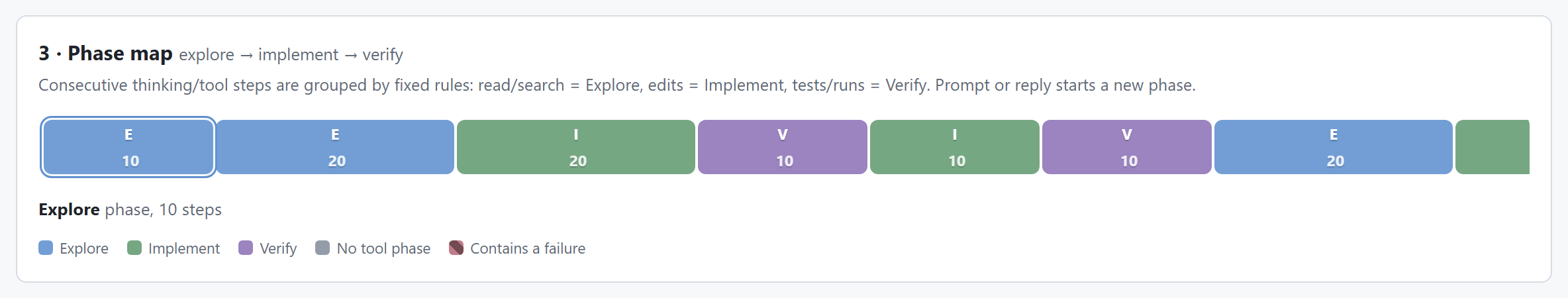This screenshot has height=298, width=1568.
Task: Click the blue Explore legend swatch
Action: click(46, 248)
